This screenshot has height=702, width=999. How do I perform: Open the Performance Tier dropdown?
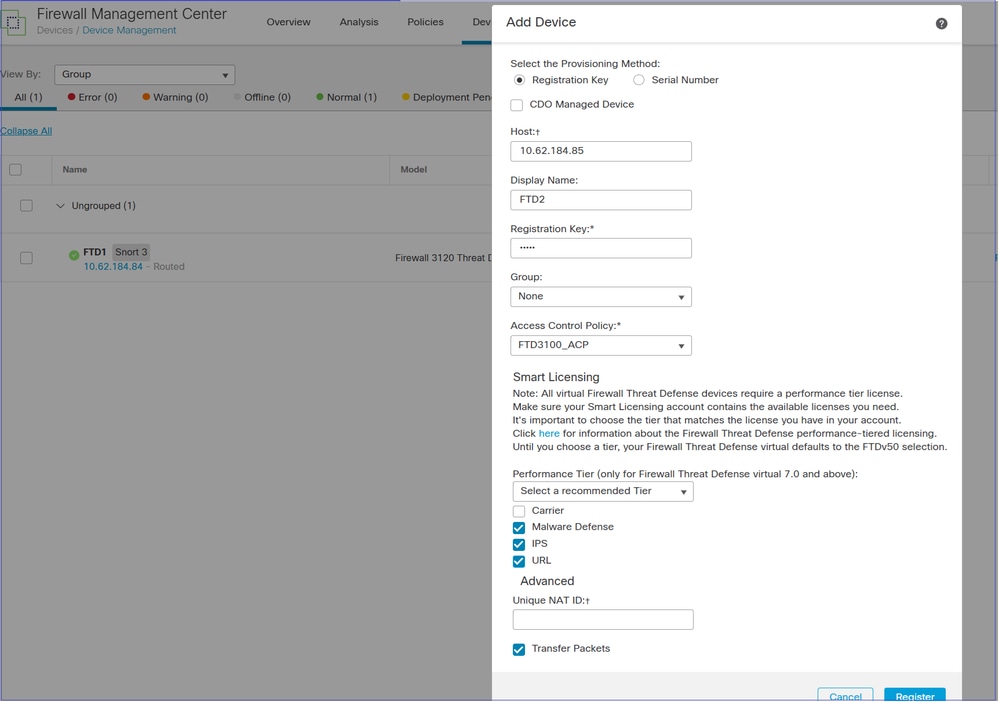(603, 491)
